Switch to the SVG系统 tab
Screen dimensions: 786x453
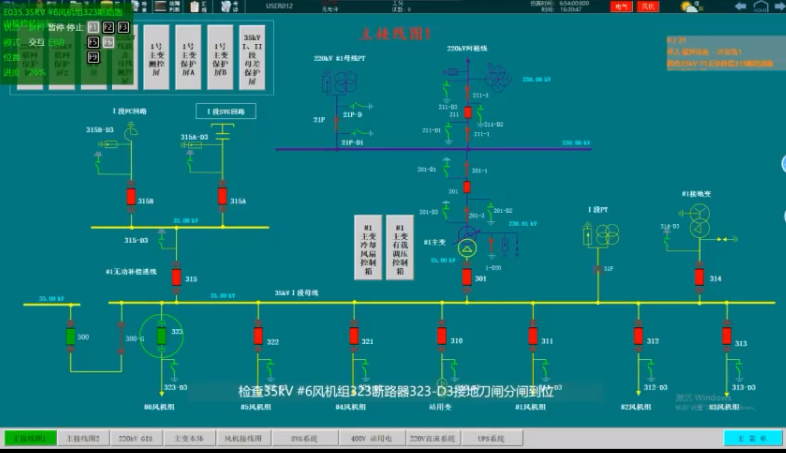click(304, 438)
